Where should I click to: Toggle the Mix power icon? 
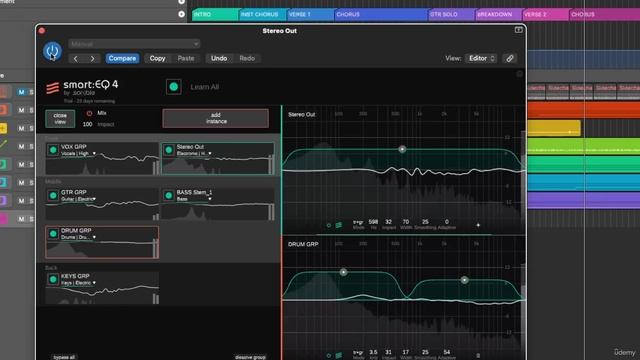89,113
